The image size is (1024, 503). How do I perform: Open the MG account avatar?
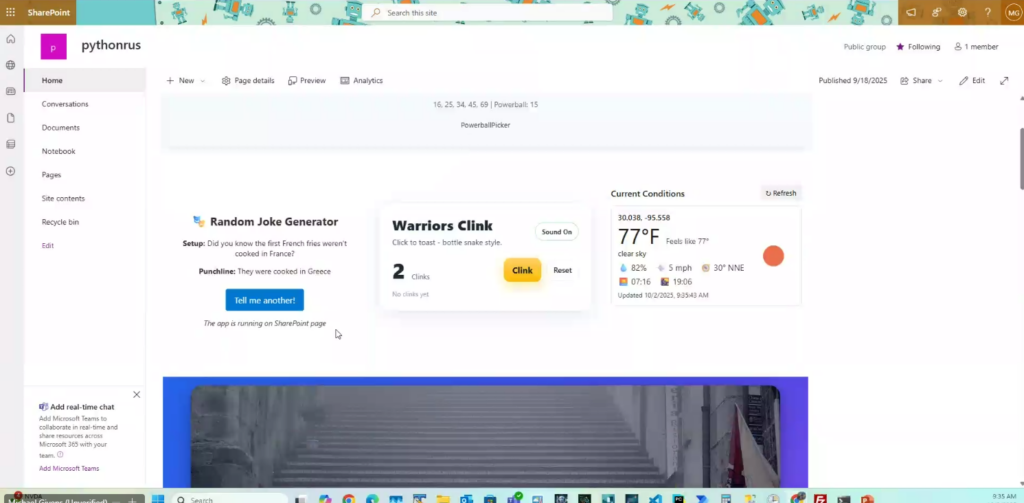click(x=1013, y=12)
